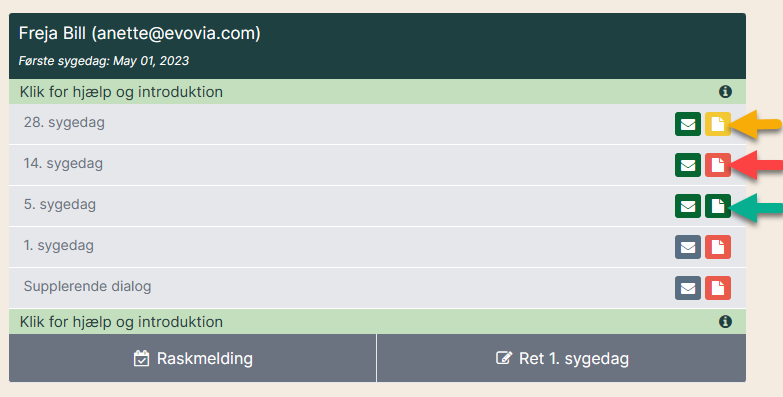This screenshot has width=783, height=397.
Task: Expand the top 'Klik for hjælp og introduktion' bar
Action: click(377, 91)
